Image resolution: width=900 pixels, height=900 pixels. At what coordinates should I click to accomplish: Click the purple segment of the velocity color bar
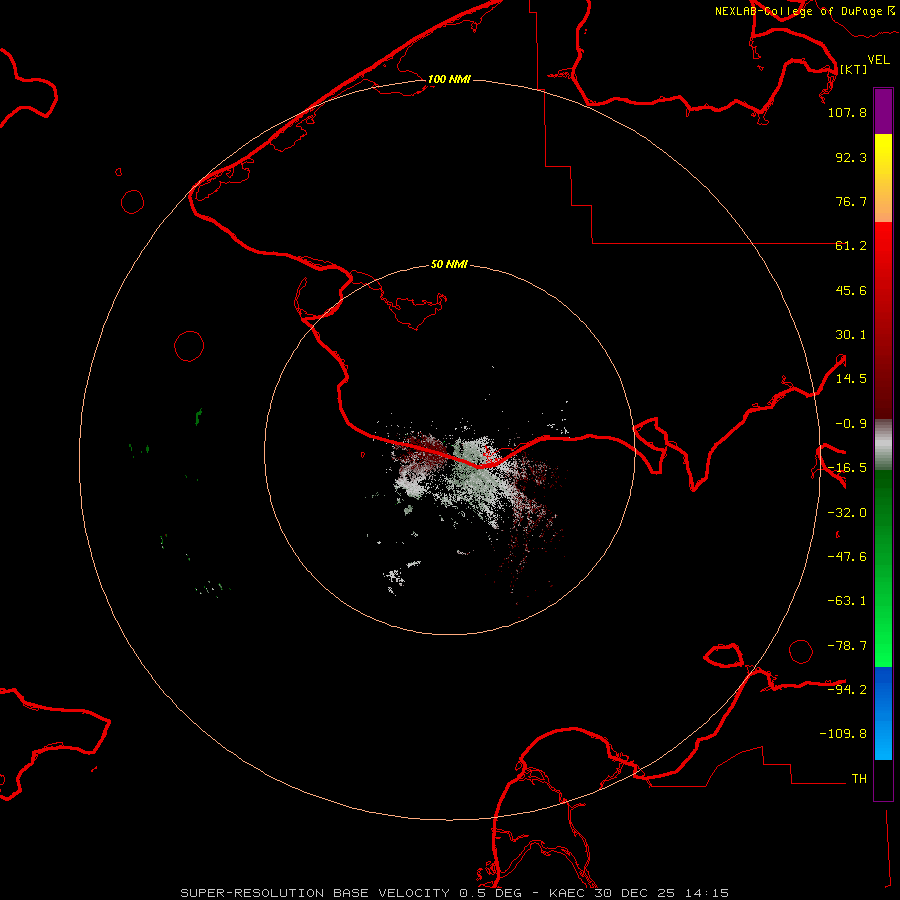click(x=883, y=112)
